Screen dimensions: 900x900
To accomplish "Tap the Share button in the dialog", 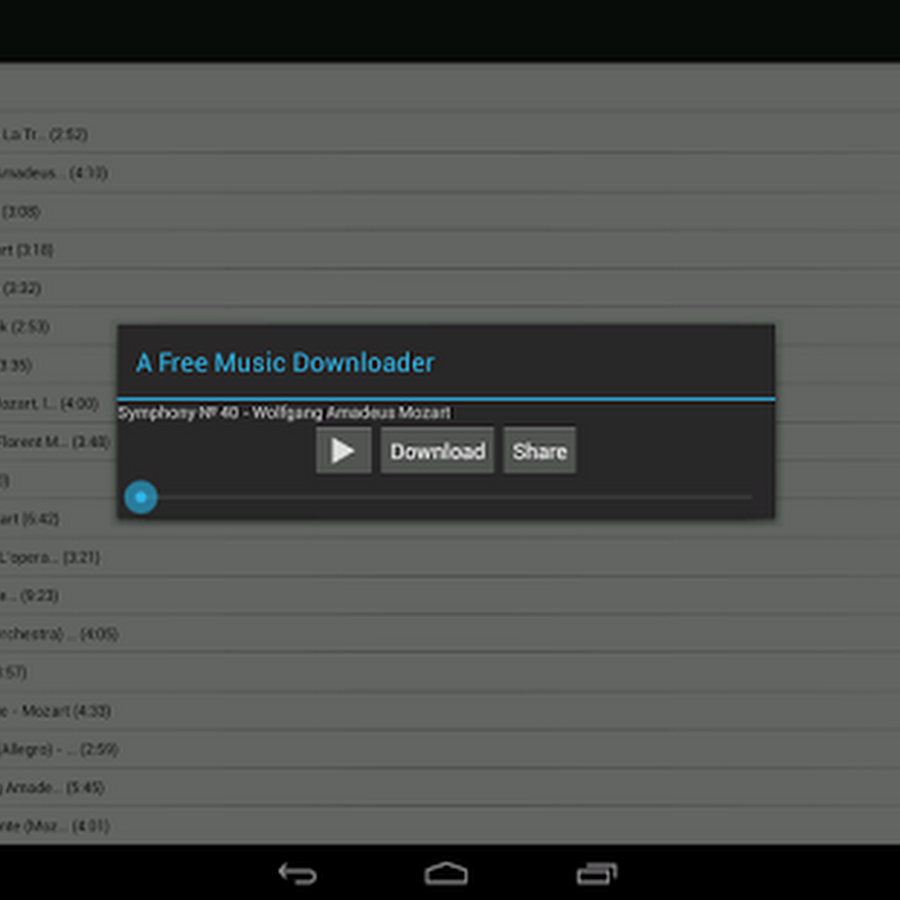I will point(540,451).
